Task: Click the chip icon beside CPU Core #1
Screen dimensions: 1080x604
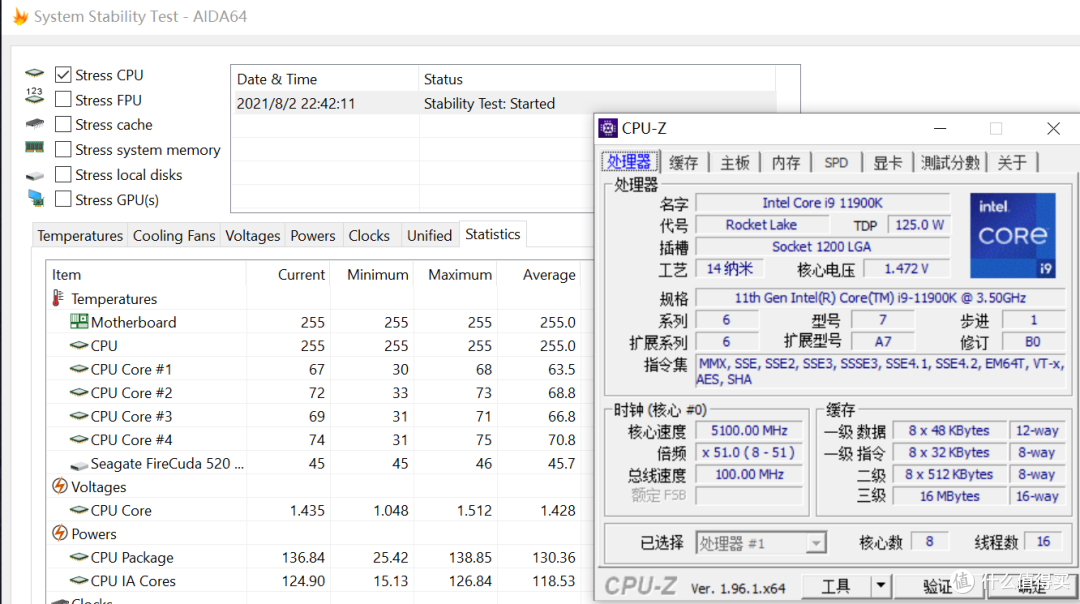Action: point(79,368)
